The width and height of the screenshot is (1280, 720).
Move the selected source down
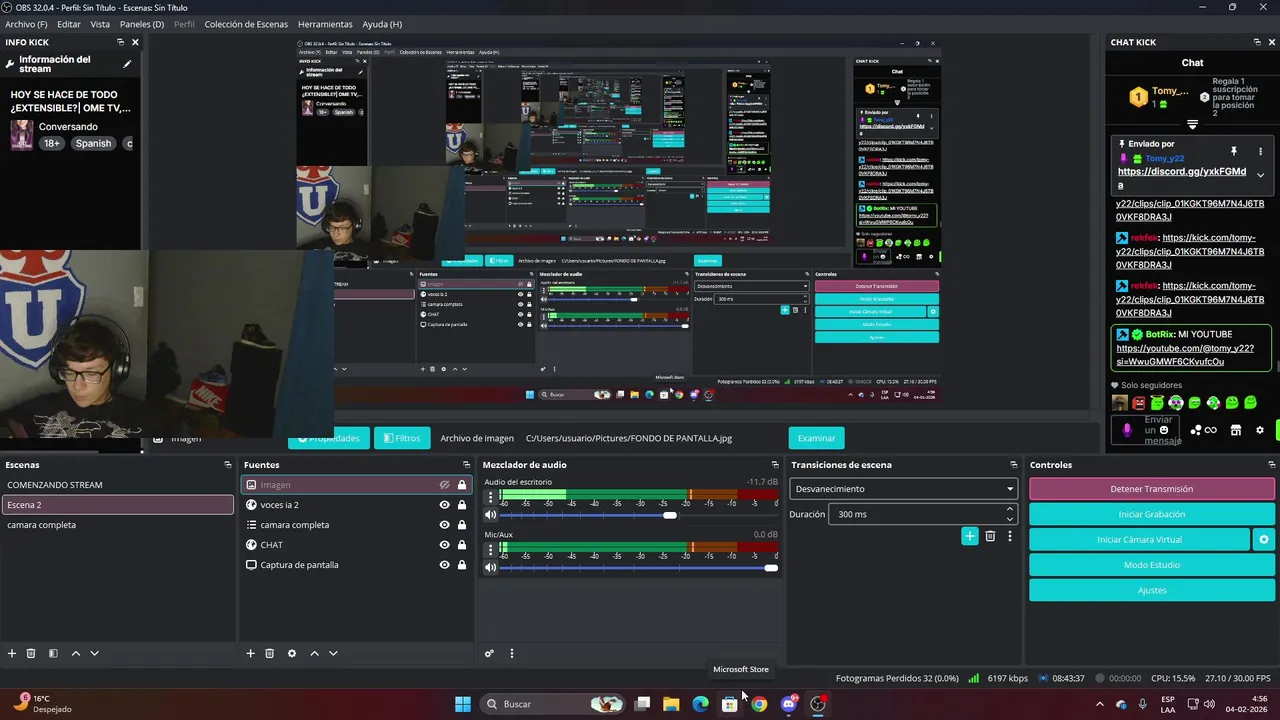(x=333, y=653)
